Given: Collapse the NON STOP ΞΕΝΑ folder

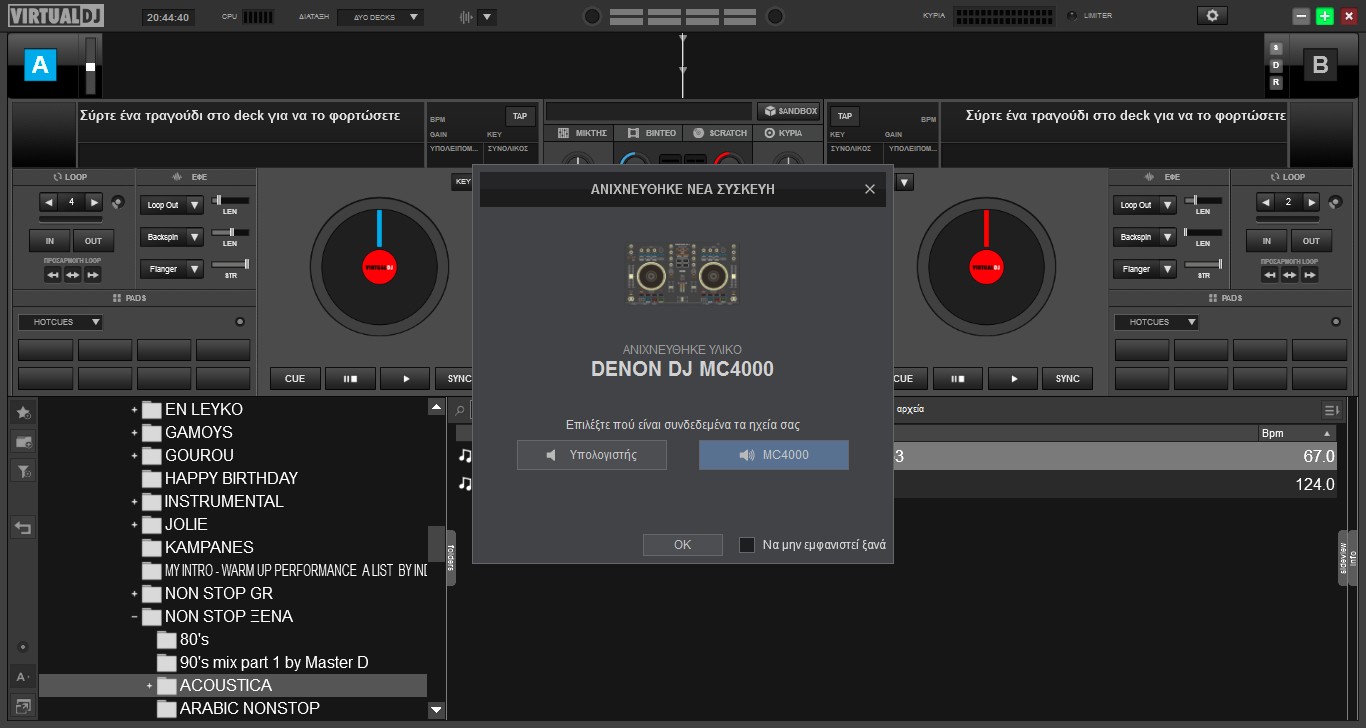Looking at the screenshot, I should coord(134,617).
